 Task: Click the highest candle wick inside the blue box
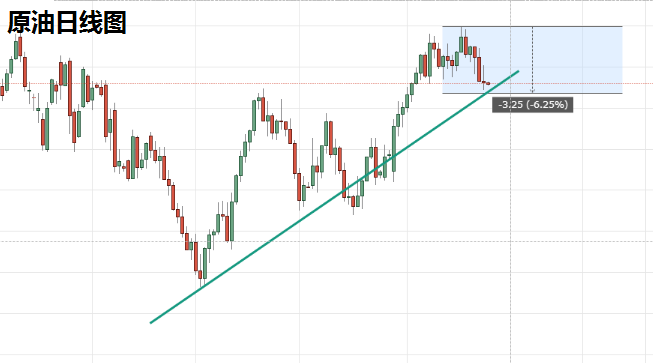point(461,40)
